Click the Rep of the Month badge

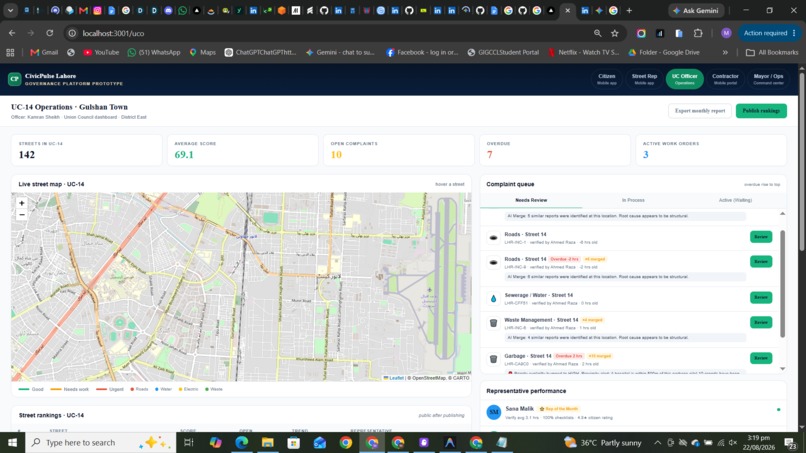[559, 409]
